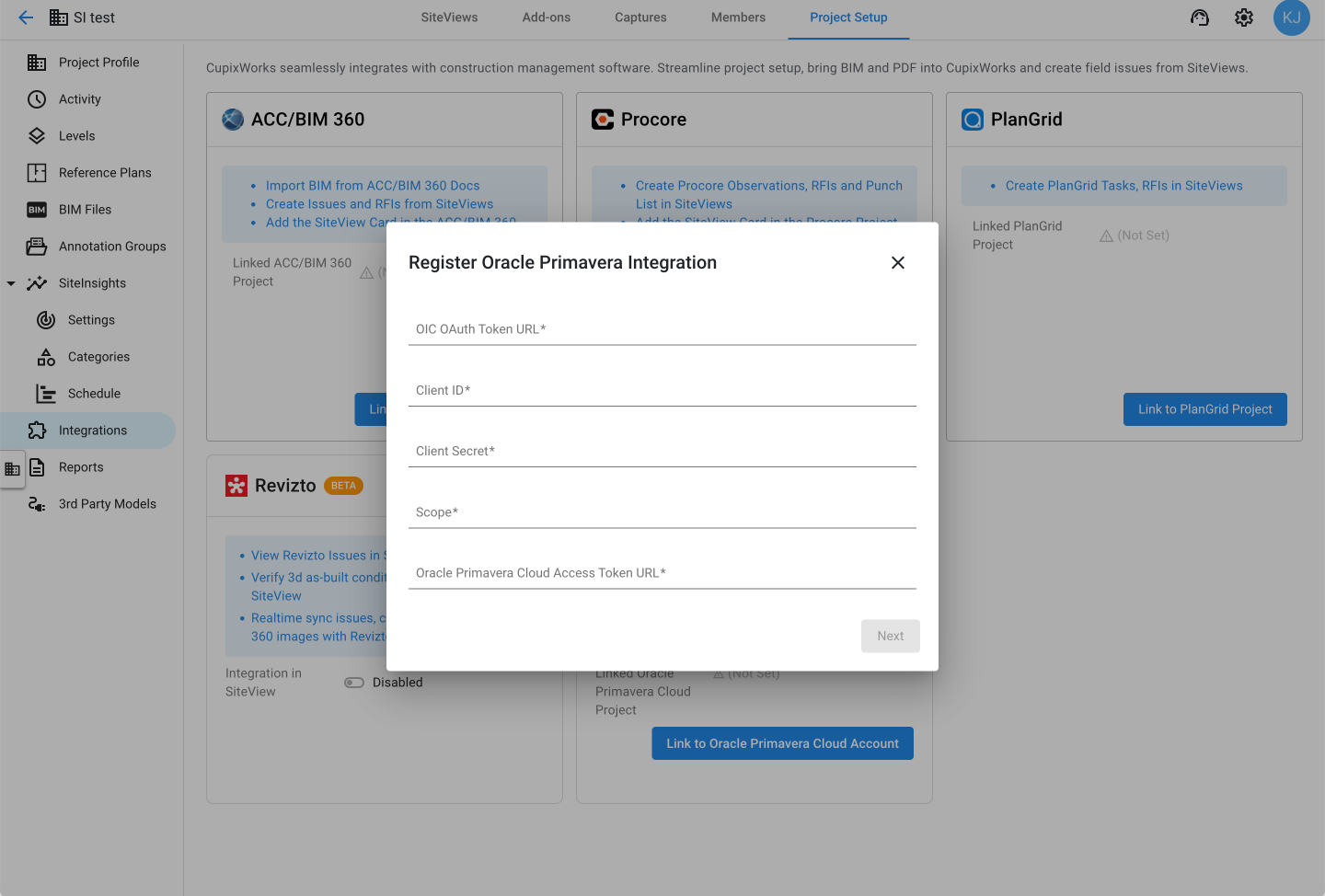Switch to the Add-ons tab

pyautogui.click(x=547, y=17)
